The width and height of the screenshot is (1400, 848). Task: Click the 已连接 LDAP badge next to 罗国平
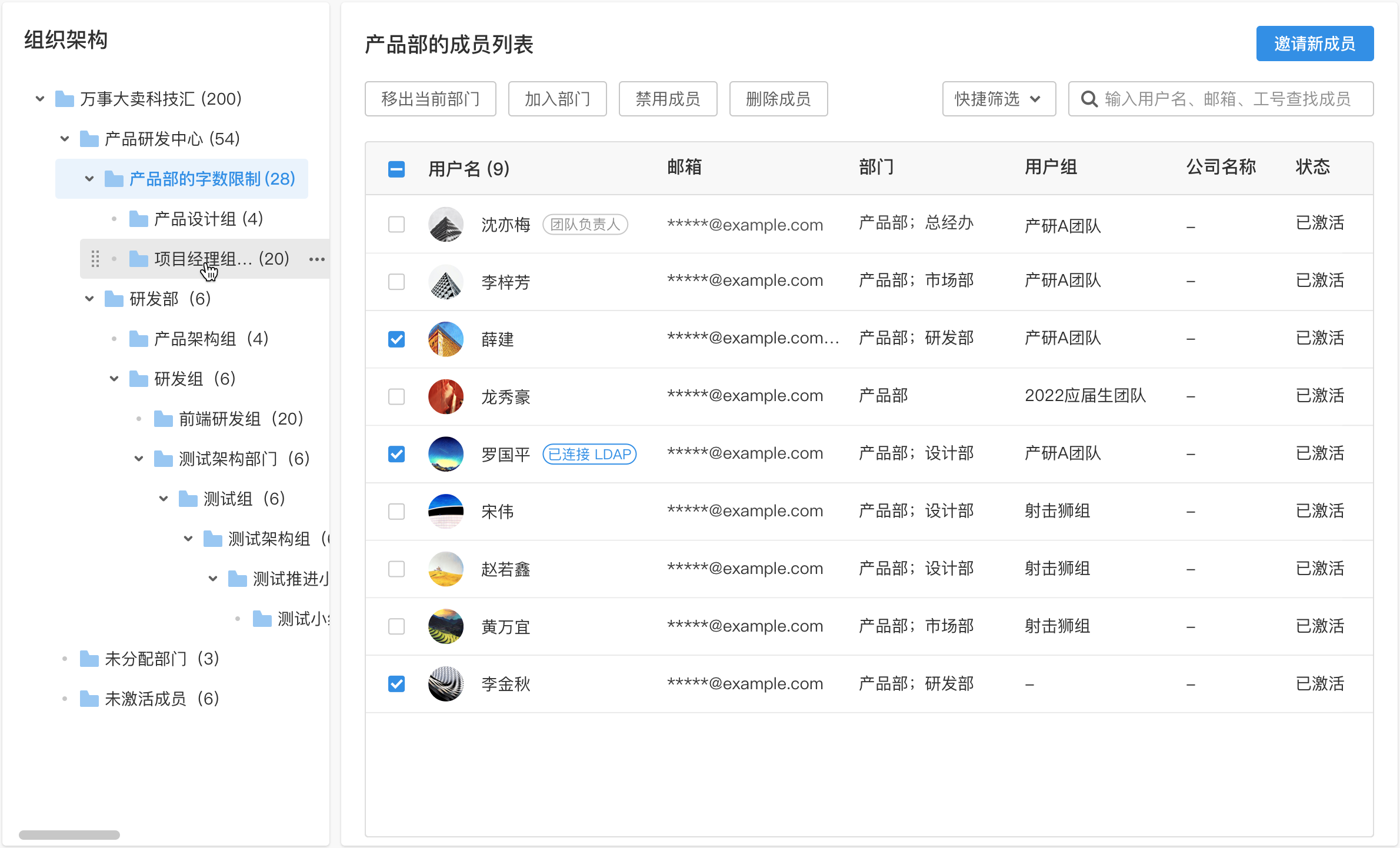tap(589, 454)
